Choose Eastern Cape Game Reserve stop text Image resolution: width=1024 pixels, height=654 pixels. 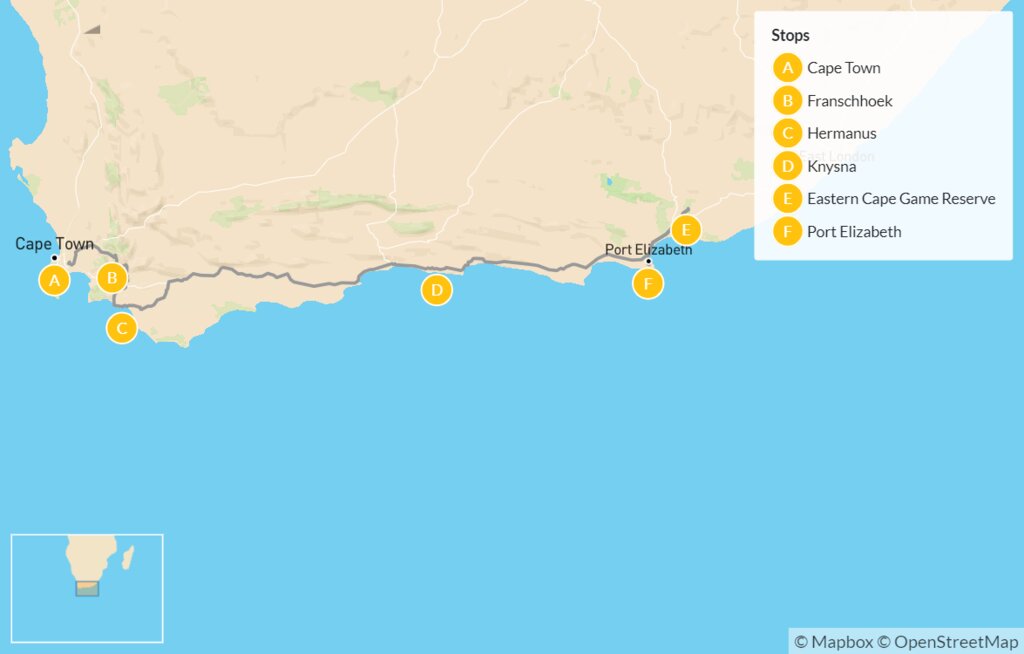coord(901,199)
